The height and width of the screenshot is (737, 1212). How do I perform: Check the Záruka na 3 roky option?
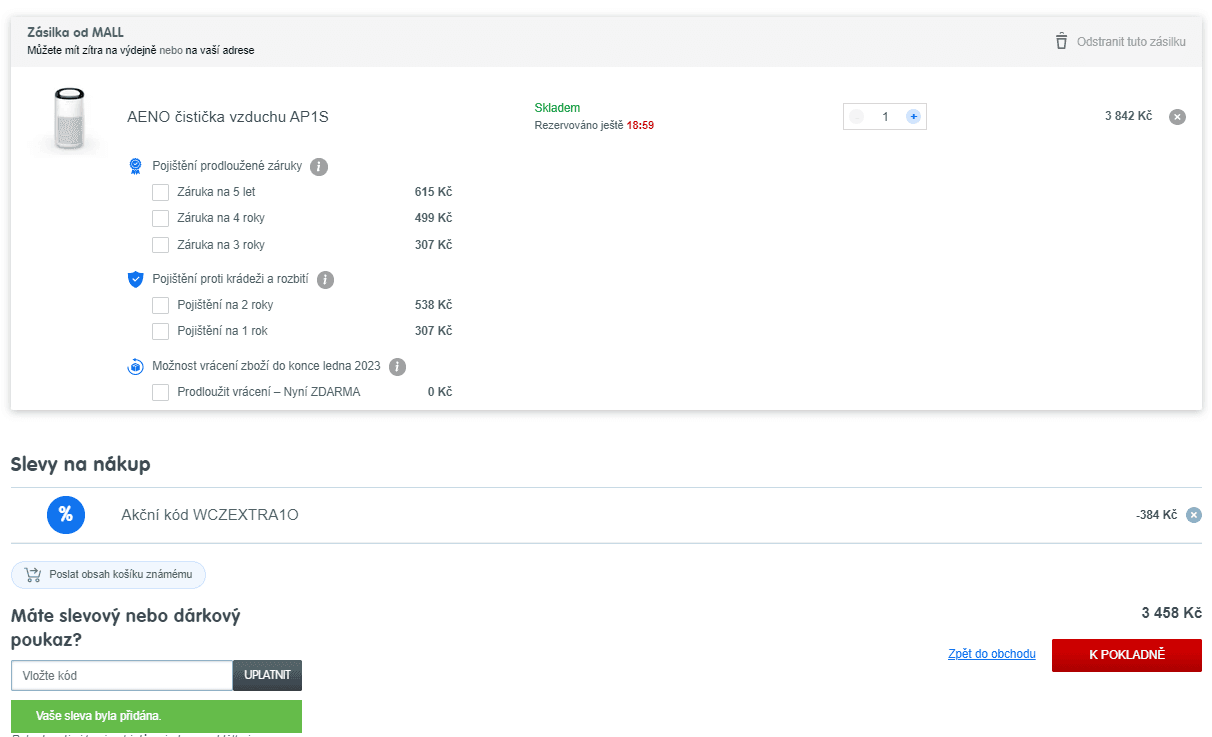click(x=160, y=245)
